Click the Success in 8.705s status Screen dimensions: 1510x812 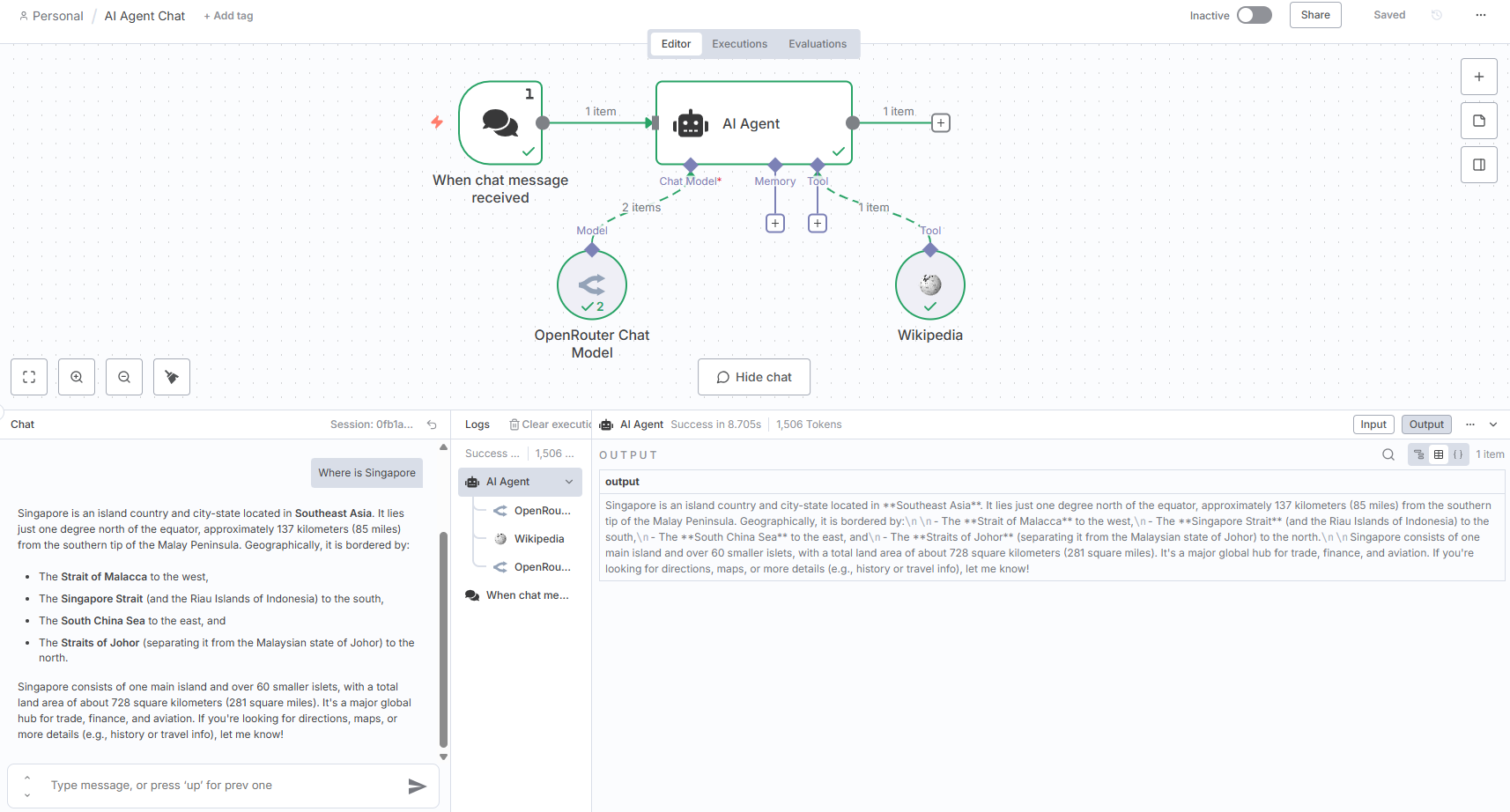(x=715, y=424)
